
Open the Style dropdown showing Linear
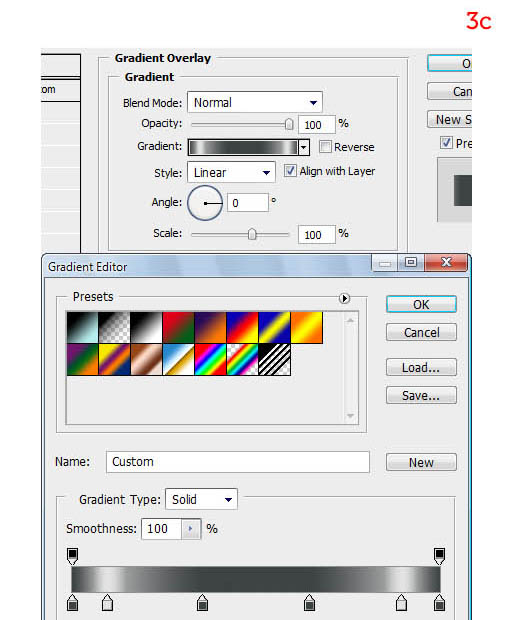(x=231, y=172)
